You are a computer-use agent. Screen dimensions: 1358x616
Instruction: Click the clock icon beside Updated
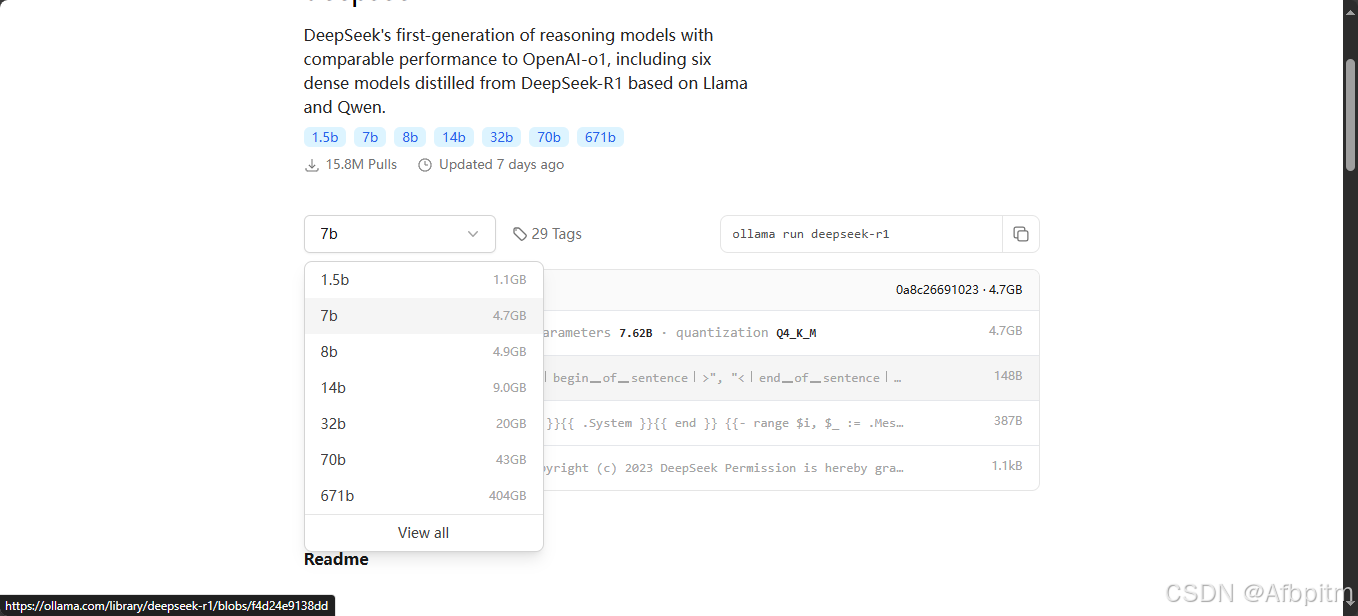click(x=425, y=165)
